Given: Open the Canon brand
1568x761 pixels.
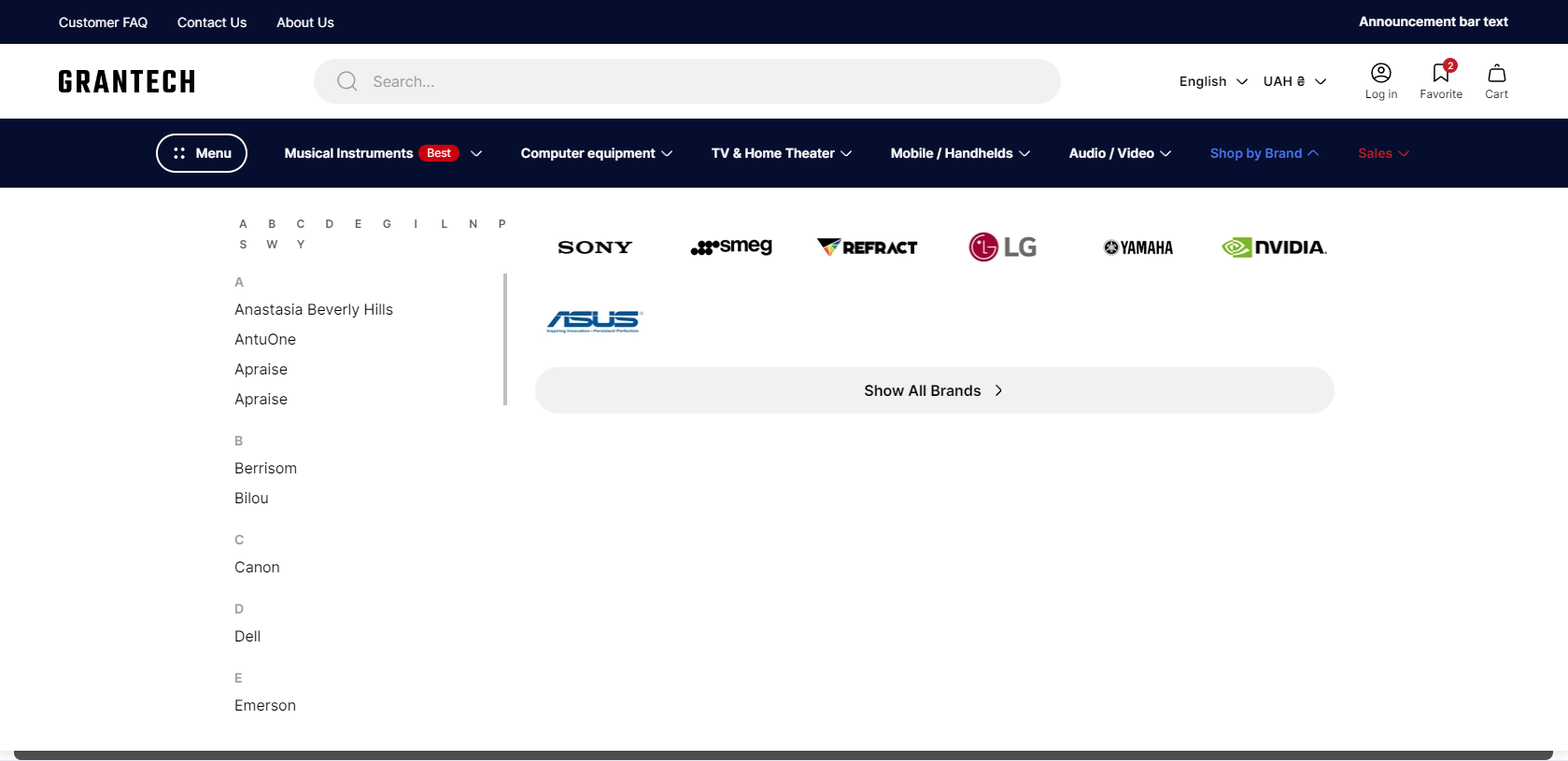Looking at the screenshot, I should 257,567.
